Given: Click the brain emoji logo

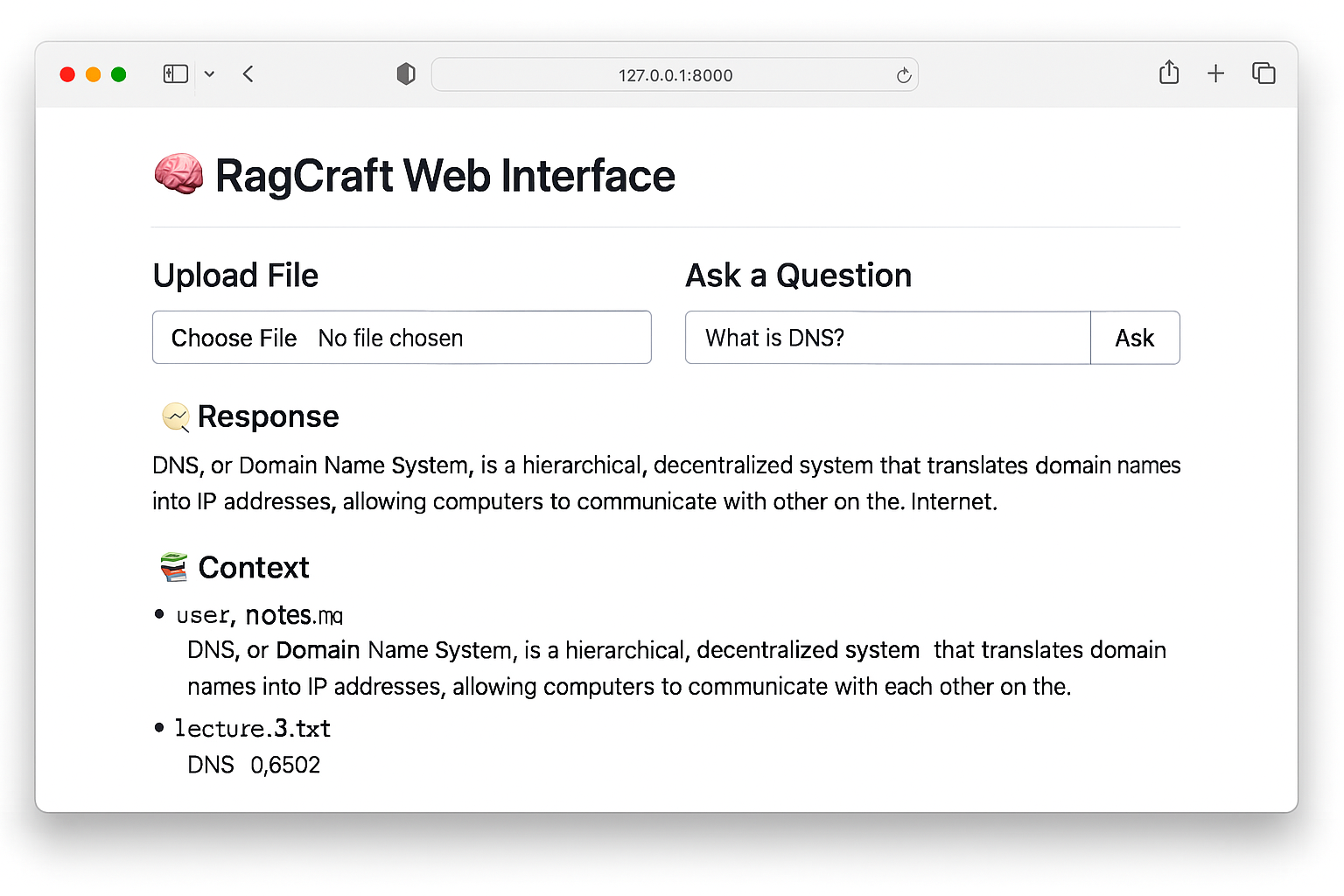Looking at the screenshot, I should [179, 174].
